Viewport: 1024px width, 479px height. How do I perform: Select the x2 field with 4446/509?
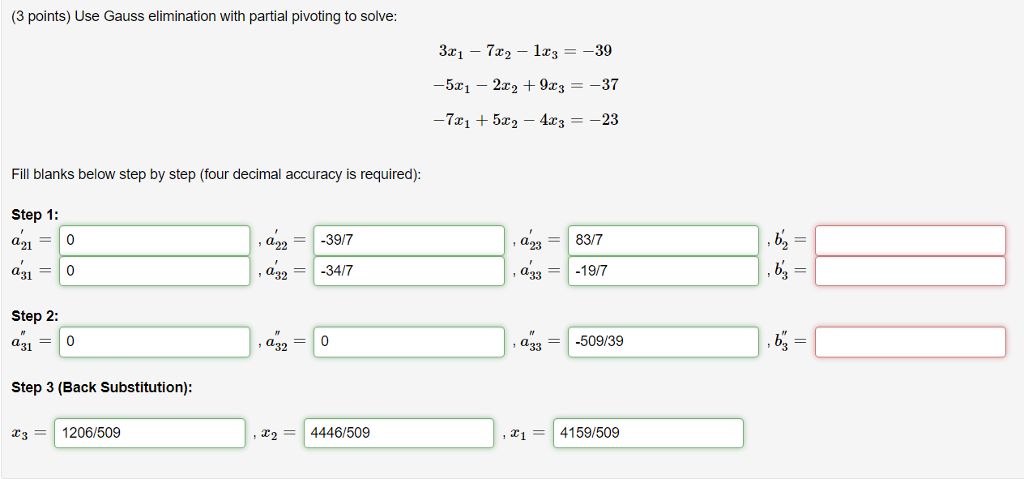(x=399, y=433)
